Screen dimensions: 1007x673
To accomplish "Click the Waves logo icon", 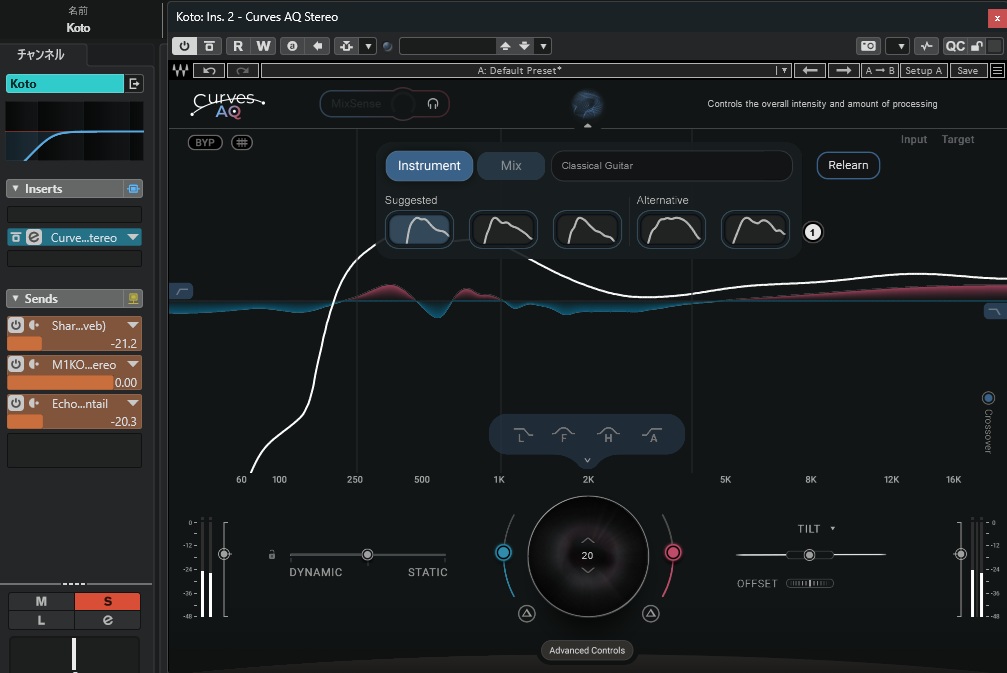I will click(180, 71).
